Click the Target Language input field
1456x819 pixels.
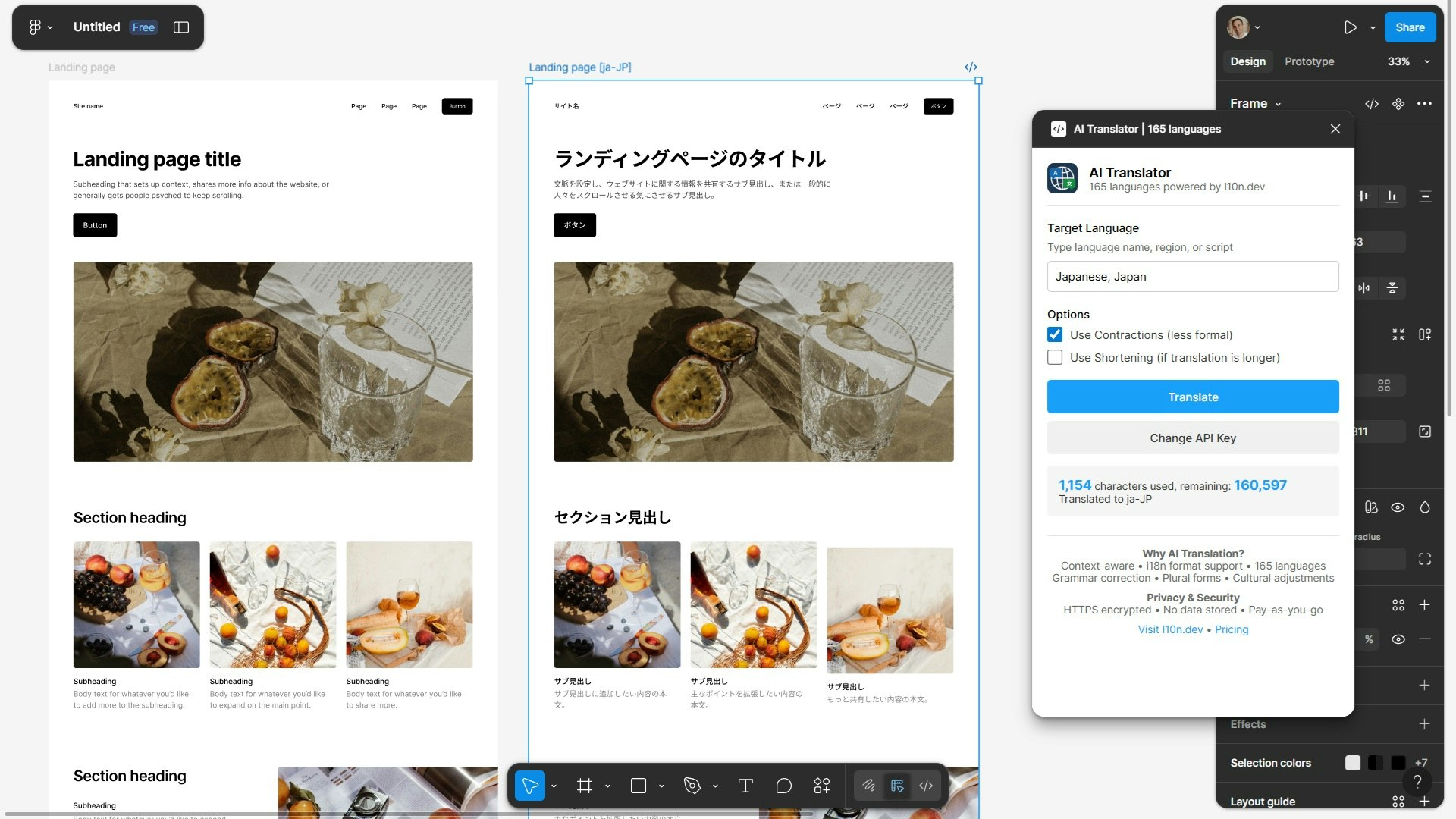point(1192,276)
